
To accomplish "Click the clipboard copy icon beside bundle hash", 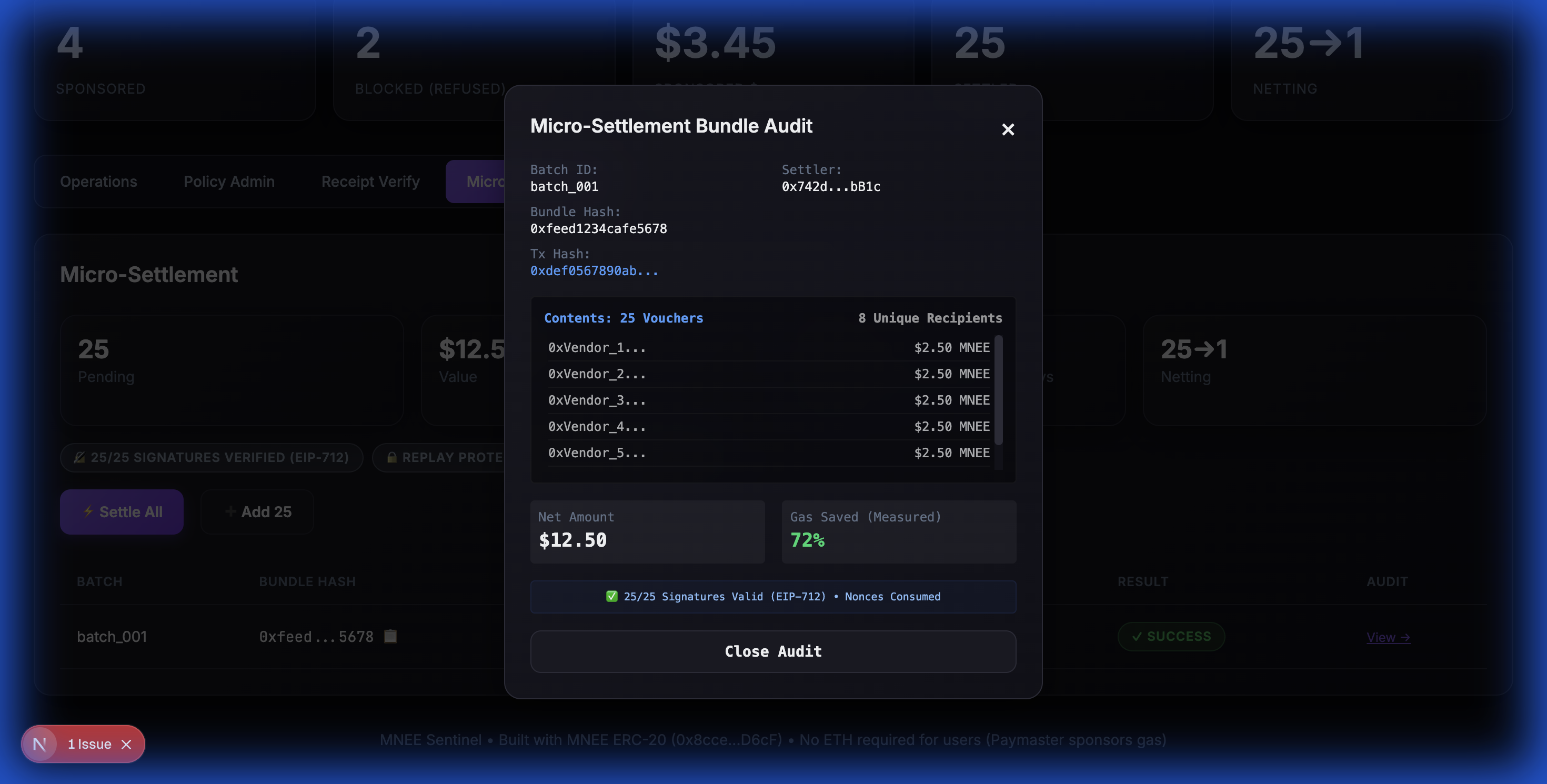I will coord(390,636).
